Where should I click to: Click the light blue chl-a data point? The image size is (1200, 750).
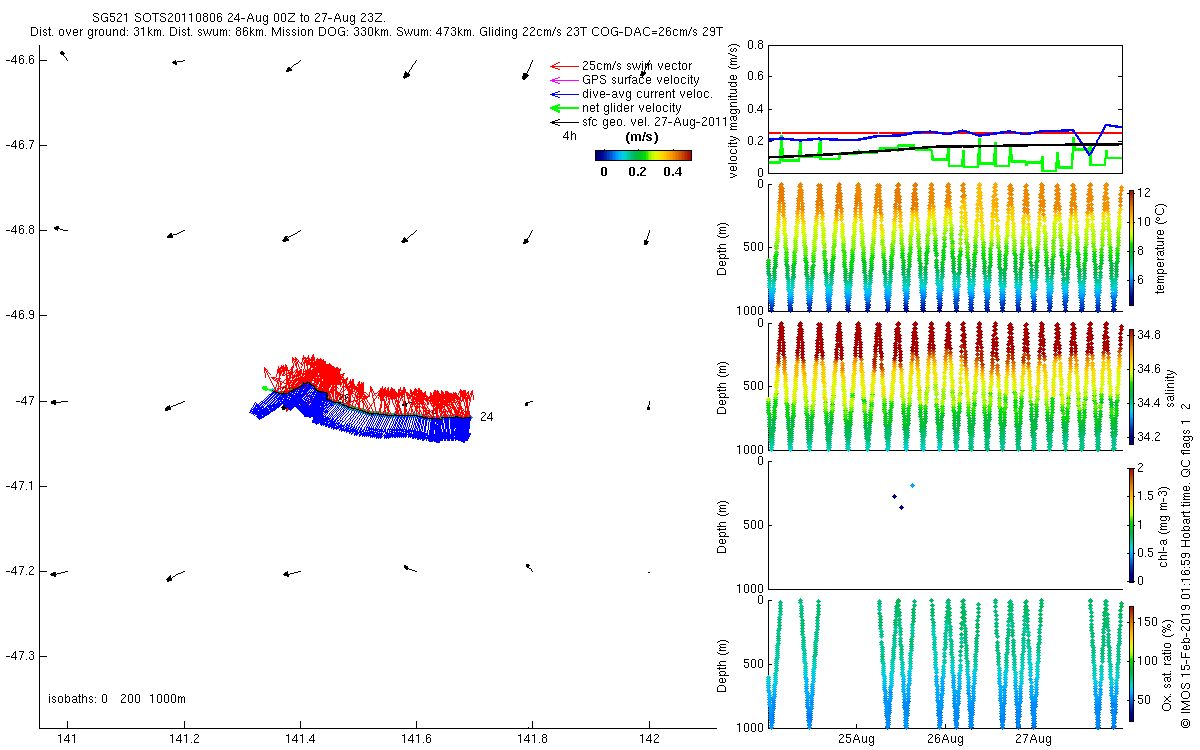pyautogui.click(x=912, y=486)
